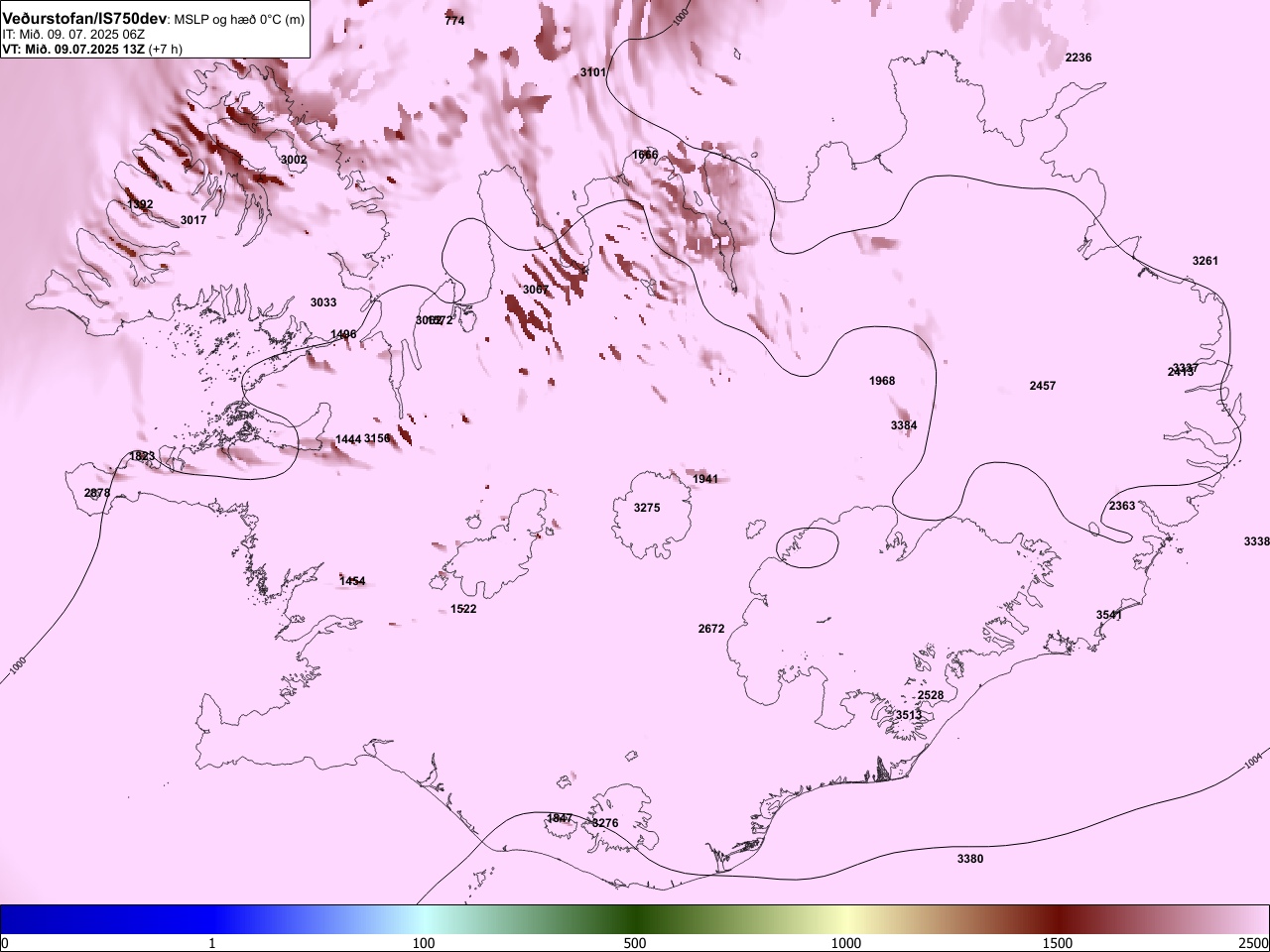Pick the dark green section of the color scale
This screenshot has width=1270, height=952.
point(635,919)
